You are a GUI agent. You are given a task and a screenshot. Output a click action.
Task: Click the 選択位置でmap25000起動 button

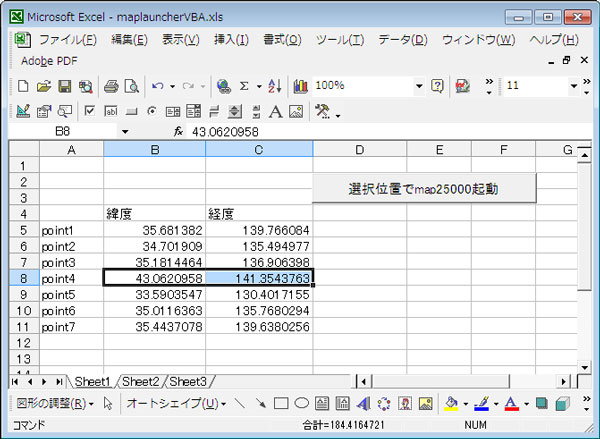pyautogui.click(x=424, y=188)
